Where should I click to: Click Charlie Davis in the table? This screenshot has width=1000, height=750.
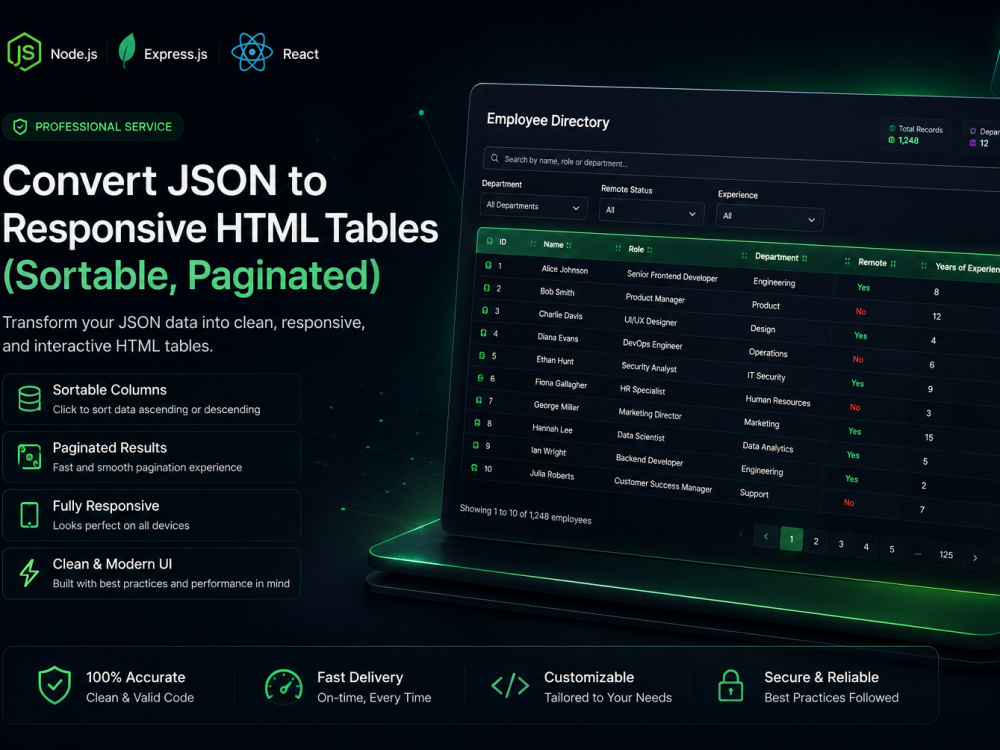(560, 314)
